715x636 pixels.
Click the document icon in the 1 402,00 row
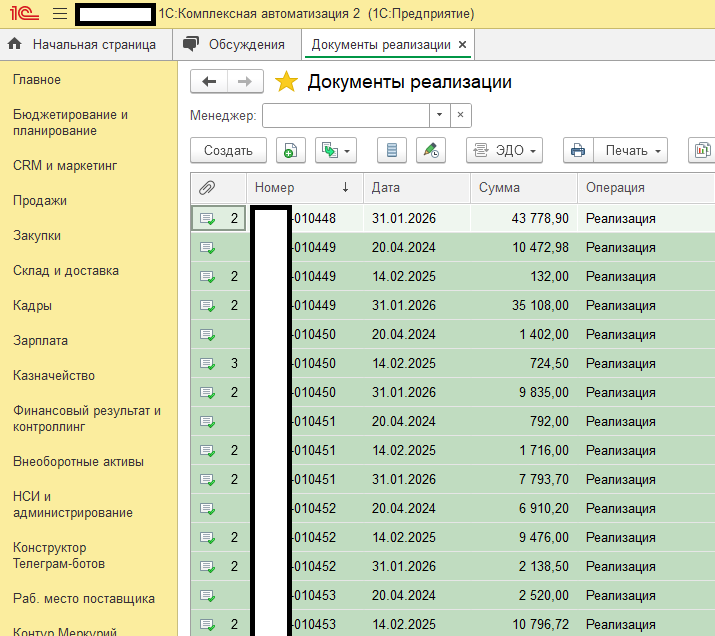pyautogui.click(x=207, y=335)
